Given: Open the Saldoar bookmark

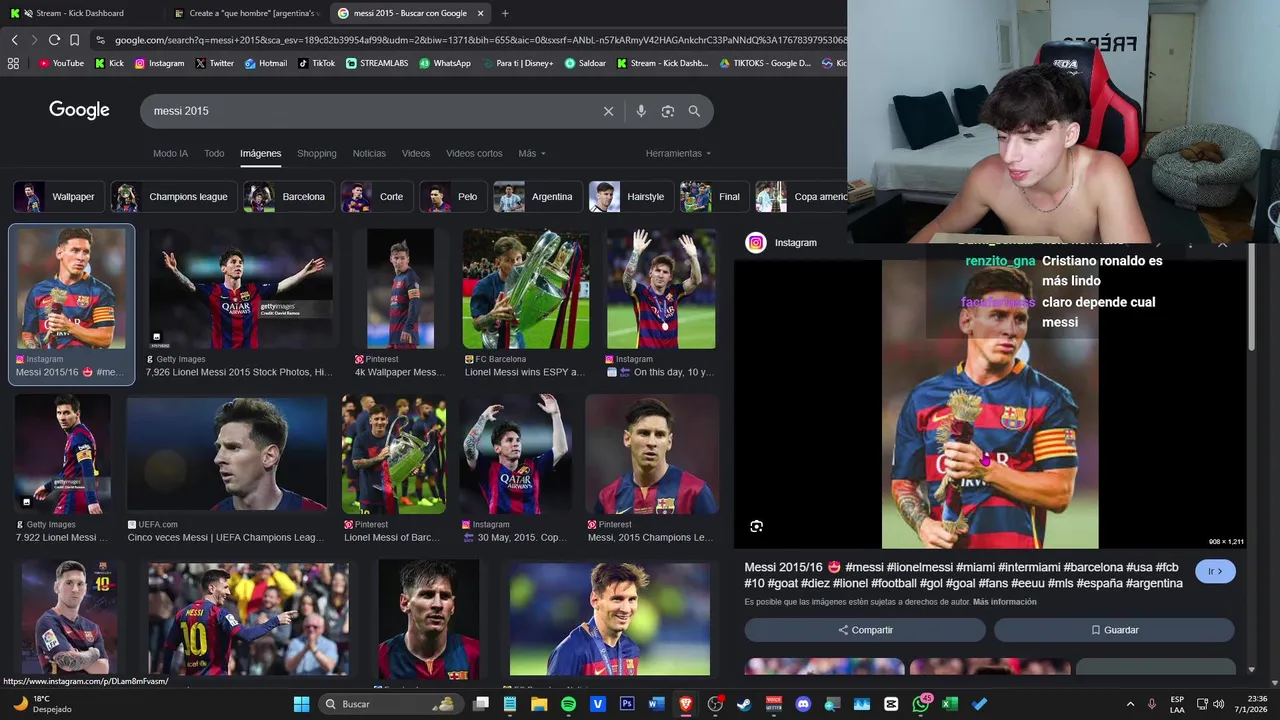Looking at the screenshot, I should 585,63.
